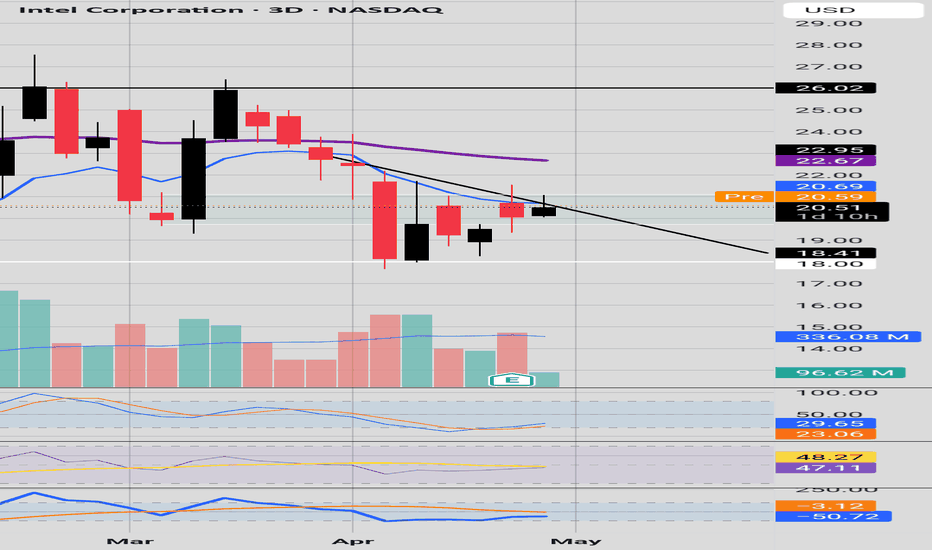Click the white 18.00 support level label
The image size is (932, 550).
[x=825, y=264]
